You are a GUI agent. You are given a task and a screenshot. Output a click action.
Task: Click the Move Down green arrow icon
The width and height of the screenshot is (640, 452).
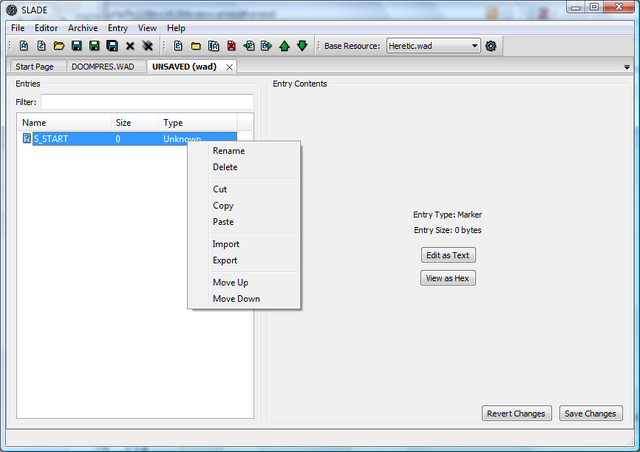302,46
